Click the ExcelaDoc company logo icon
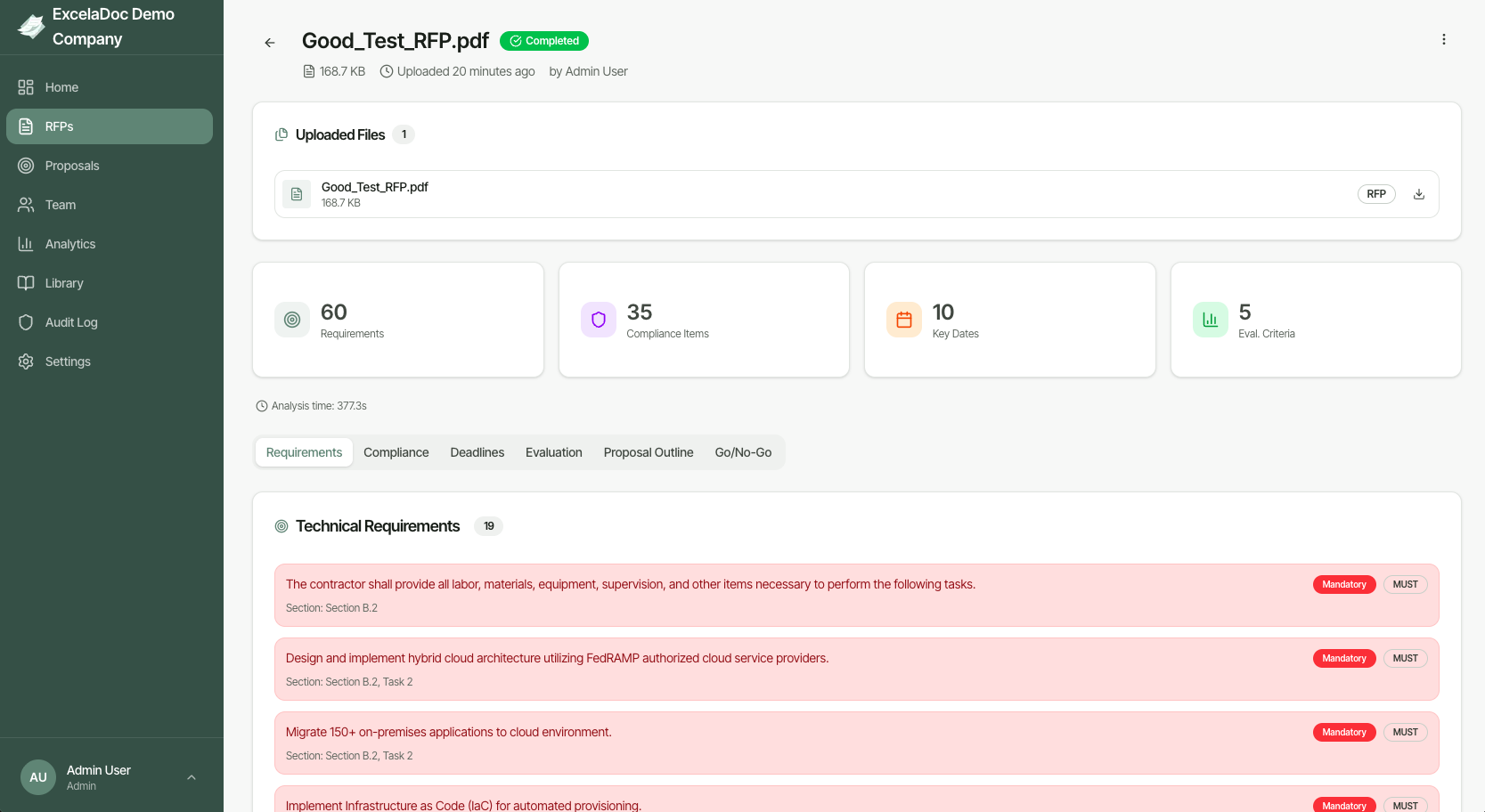This screenshot has width=1485, height=812. [x=31, y=27]
